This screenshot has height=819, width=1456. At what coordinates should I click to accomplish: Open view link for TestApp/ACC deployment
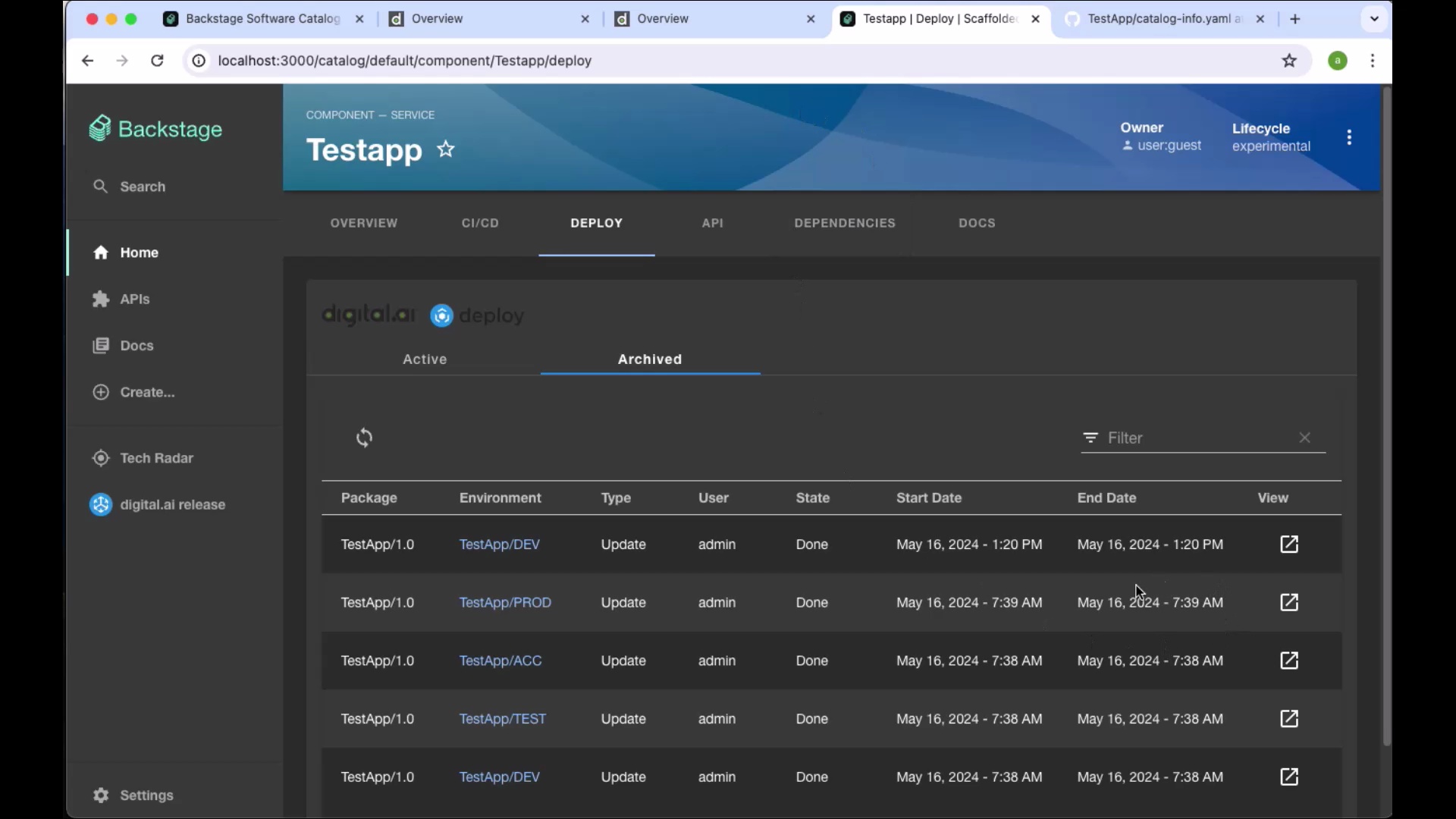(1289, 661)
